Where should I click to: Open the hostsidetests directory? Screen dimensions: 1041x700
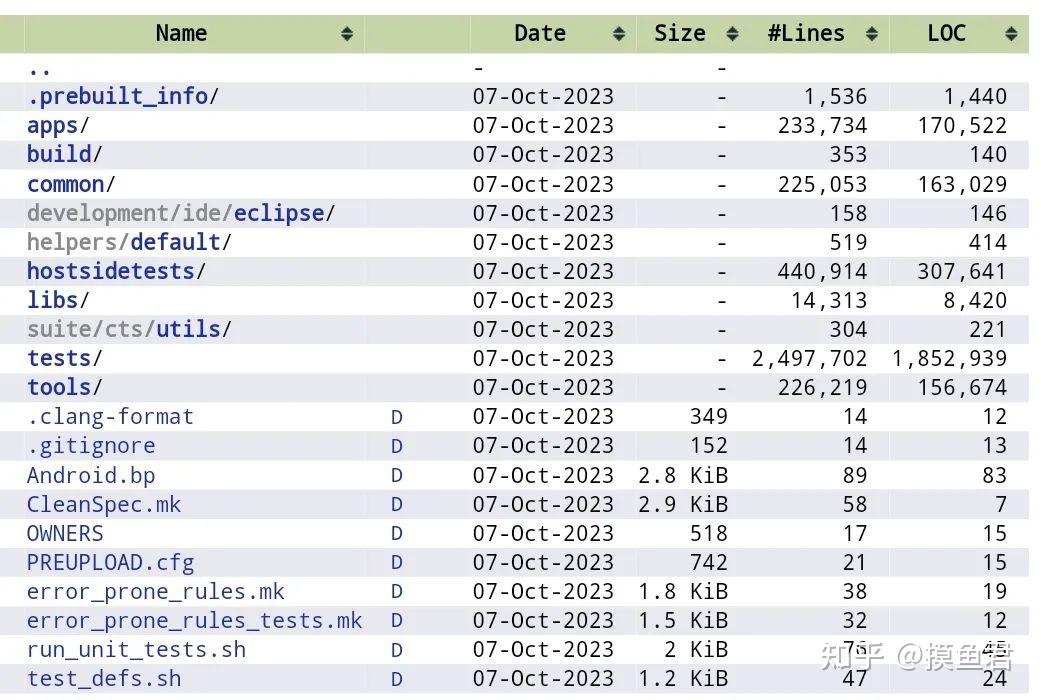coord(111,271)
